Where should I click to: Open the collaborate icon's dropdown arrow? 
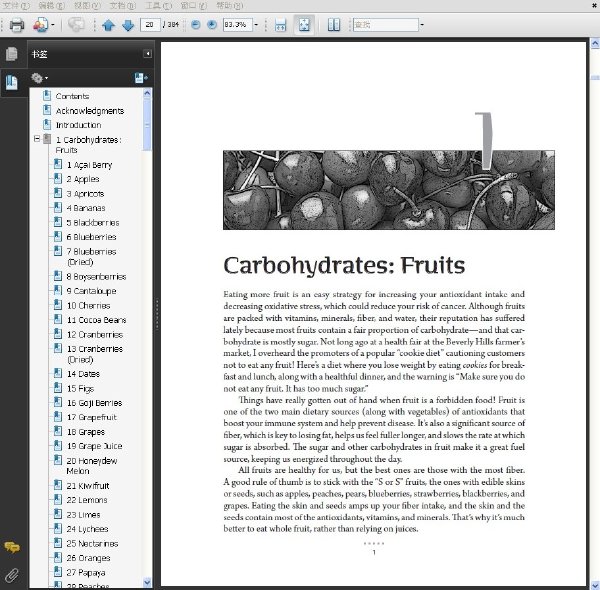pos(53,25)
